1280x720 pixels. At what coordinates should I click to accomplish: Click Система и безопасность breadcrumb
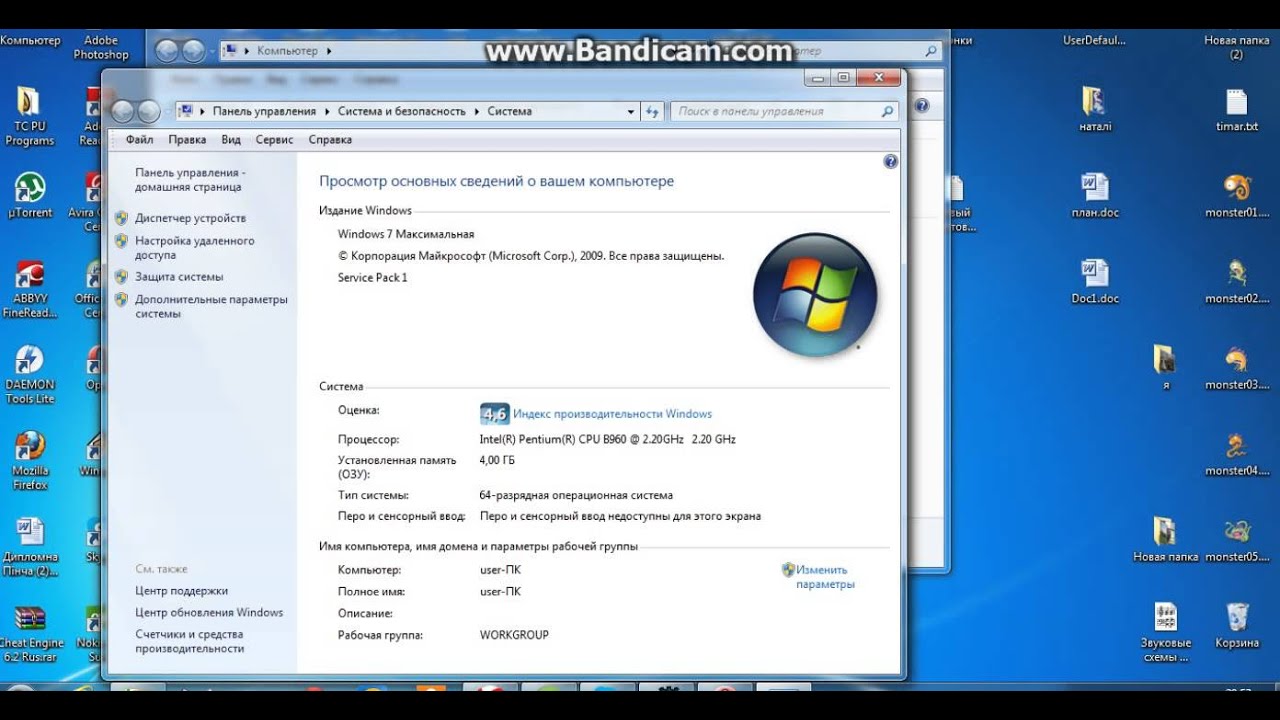pos(402,112)
